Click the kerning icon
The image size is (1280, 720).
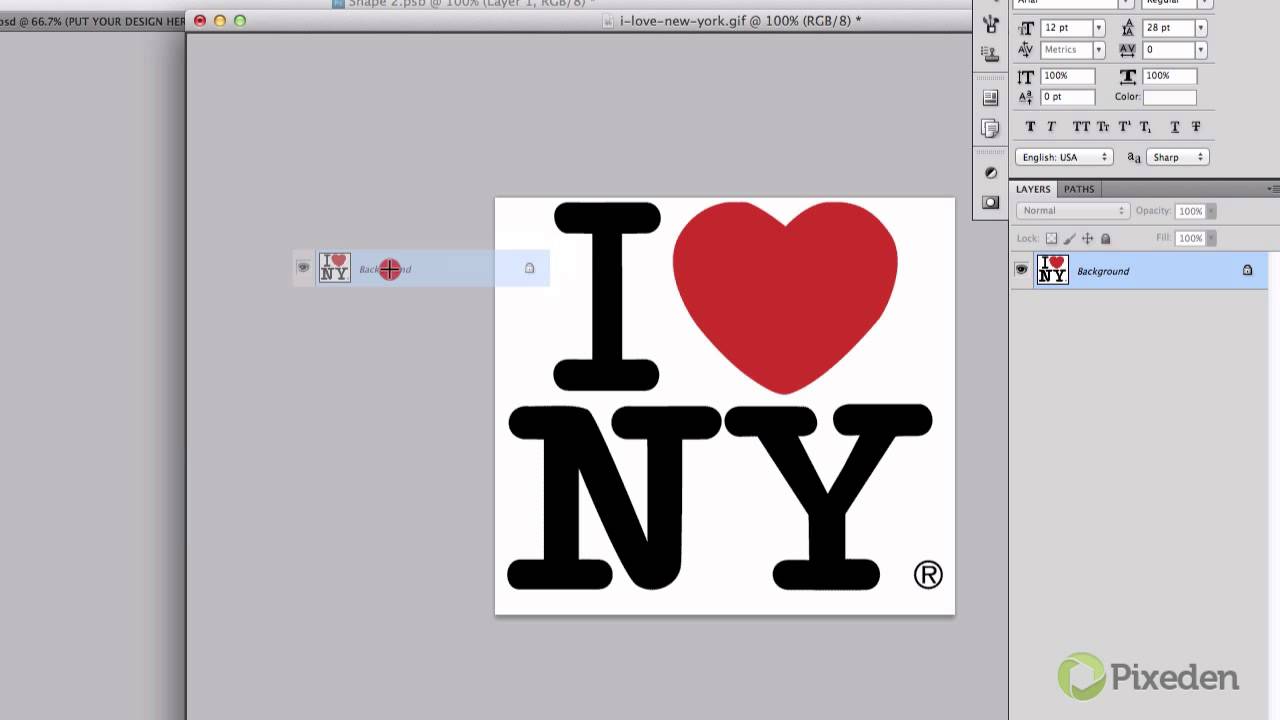[x=1026, y=50]
